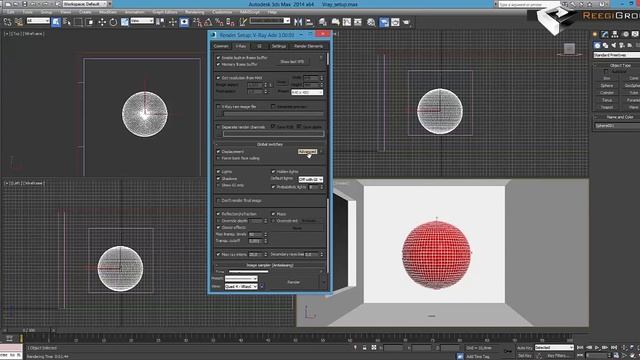Open the Select by Name tool
The width and height of the screenshot is (640, 360).
tap(67, 22)
